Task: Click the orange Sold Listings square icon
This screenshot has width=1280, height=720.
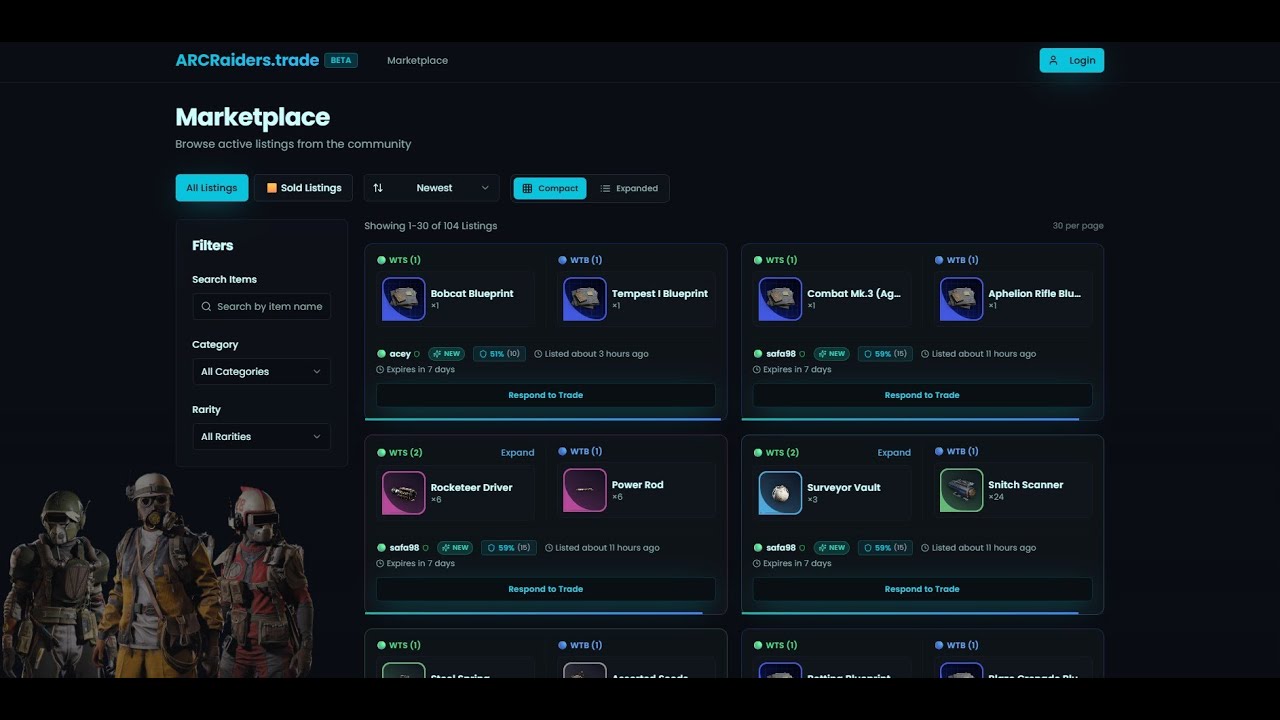Action: (x=272, y=188)
